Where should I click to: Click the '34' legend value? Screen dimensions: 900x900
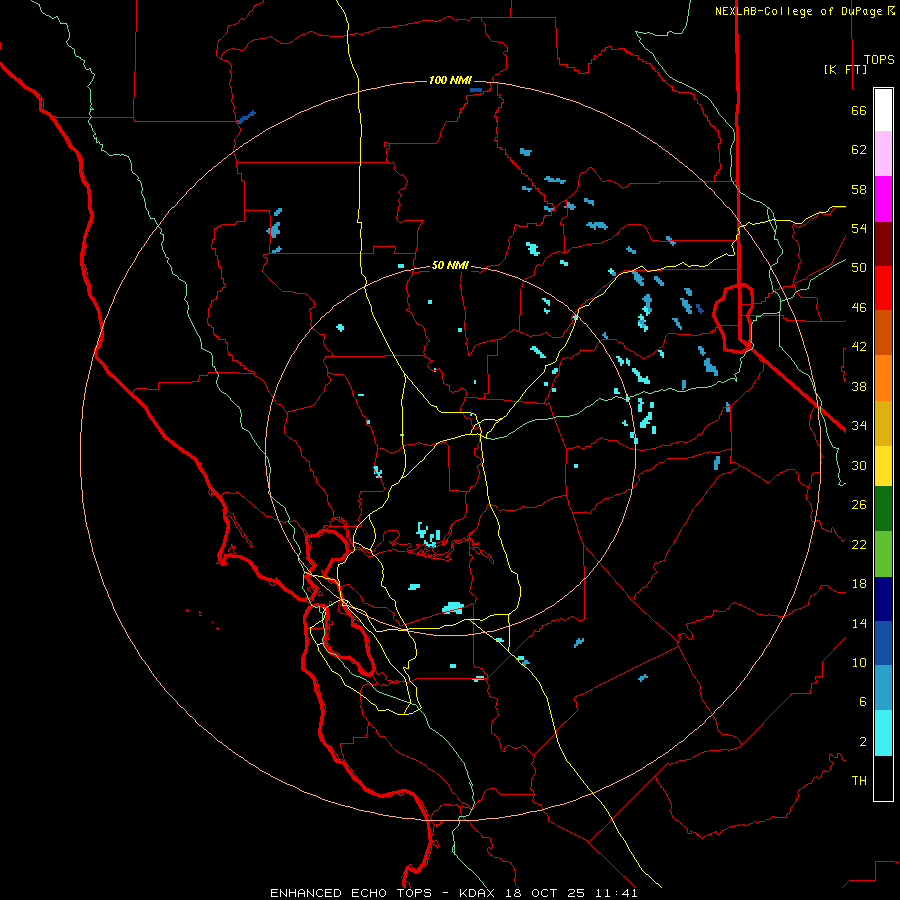coord(859,426)
